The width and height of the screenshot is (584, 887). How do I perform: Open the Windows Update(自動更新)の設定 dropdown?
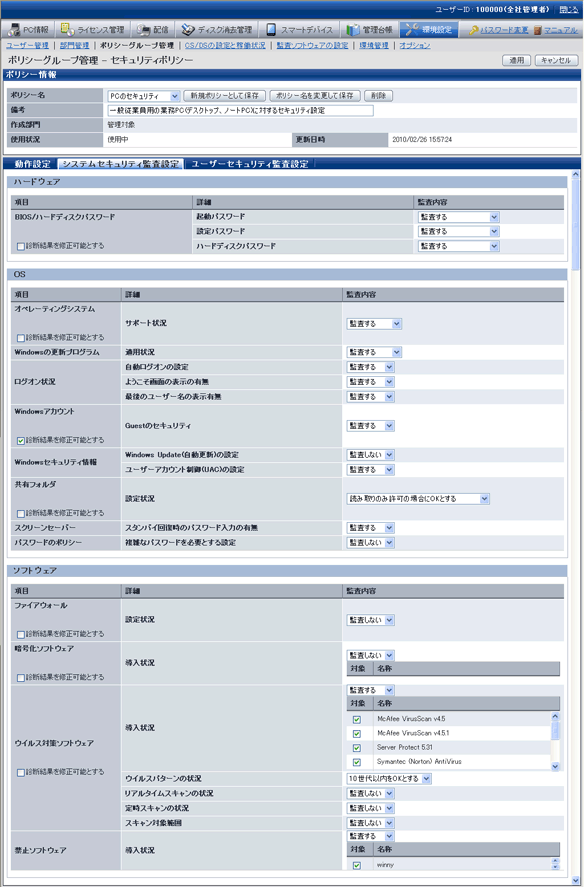(370, 455)
